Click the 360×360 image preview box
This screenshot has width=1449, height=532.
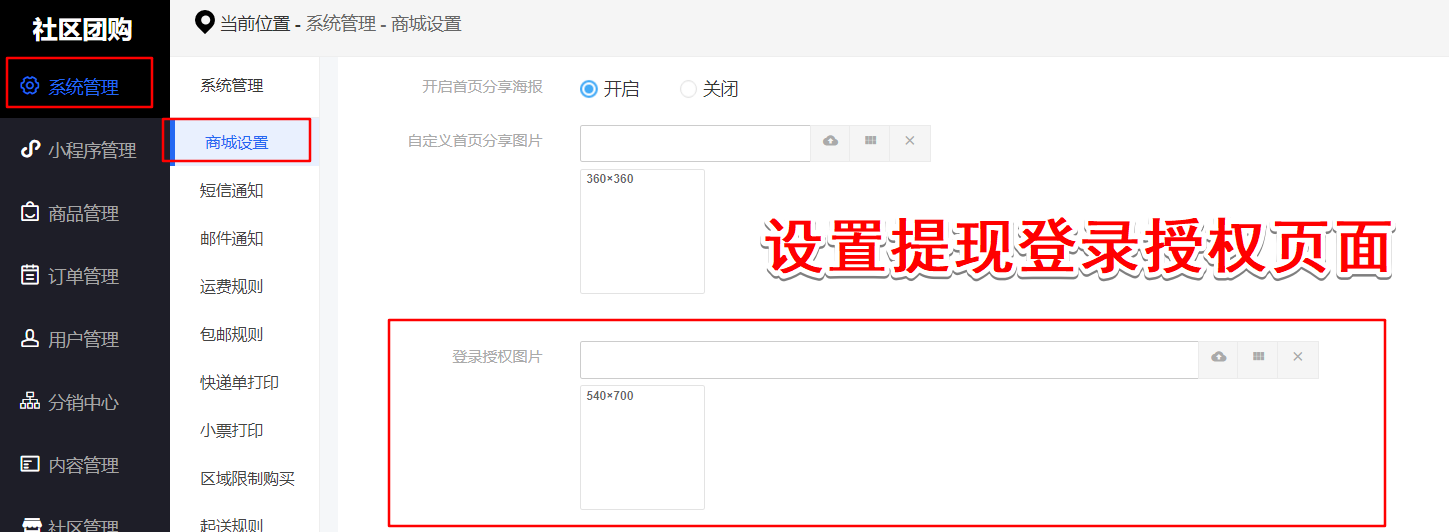(642, 231)
